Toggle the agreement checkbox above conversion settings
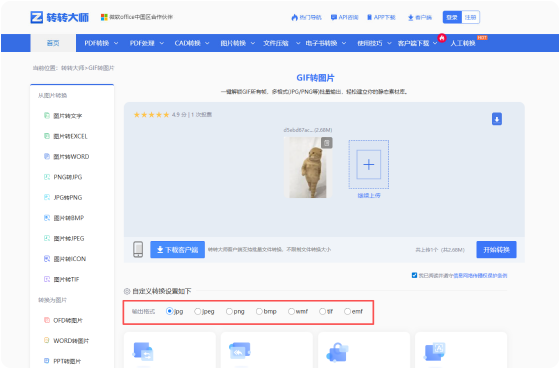This screenshot has height=369, width=560. point(414,275)
